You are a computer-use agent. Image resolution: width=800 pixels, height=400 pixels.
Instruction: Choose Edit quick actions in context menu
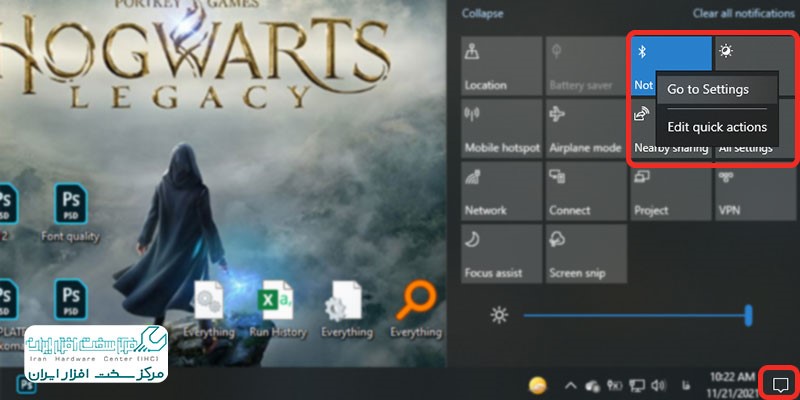(717, 127)
